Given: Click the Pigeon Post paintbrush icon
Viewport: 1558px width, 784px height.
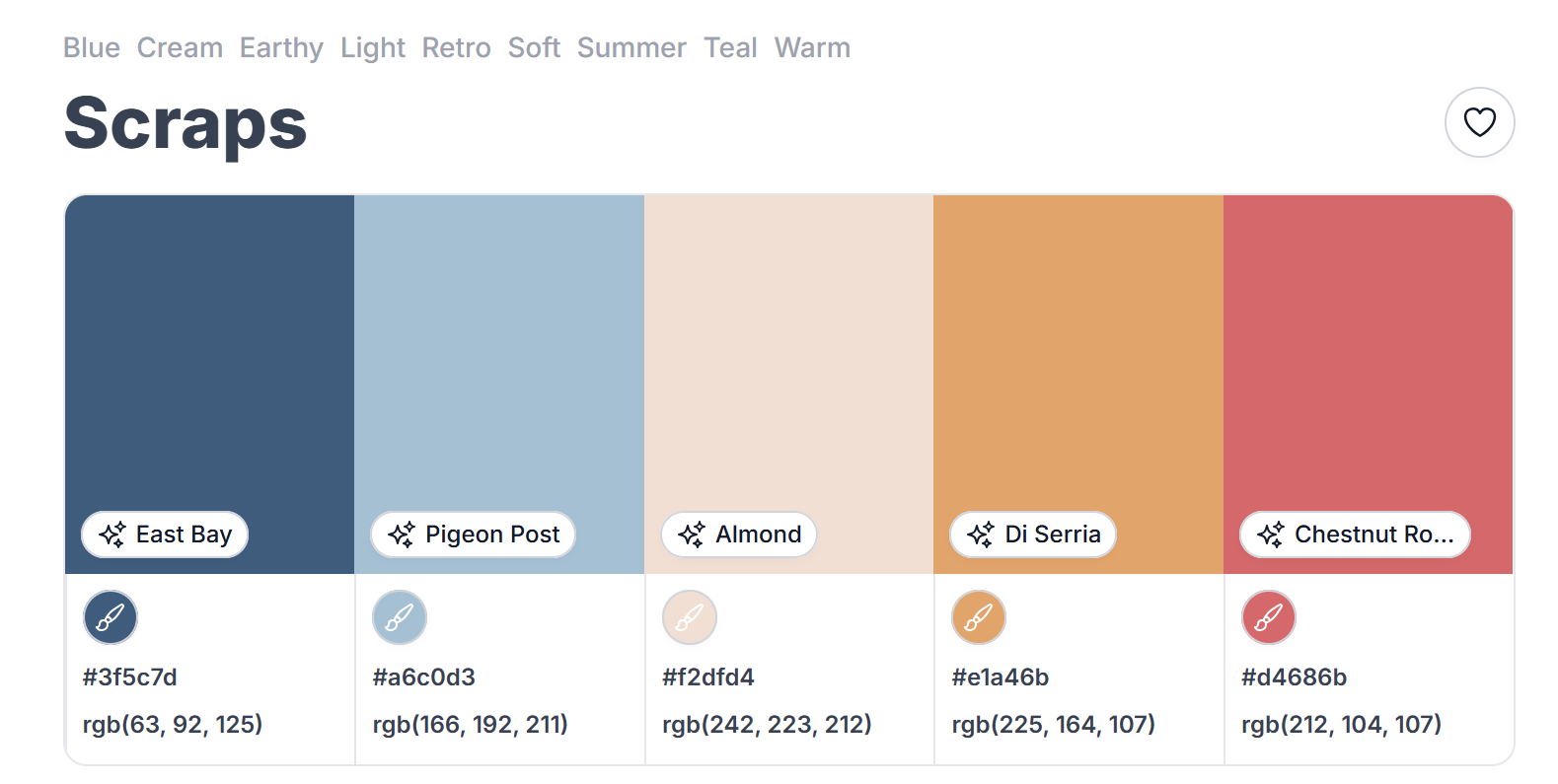Looking at the screenshot, I should click(400, 617).
